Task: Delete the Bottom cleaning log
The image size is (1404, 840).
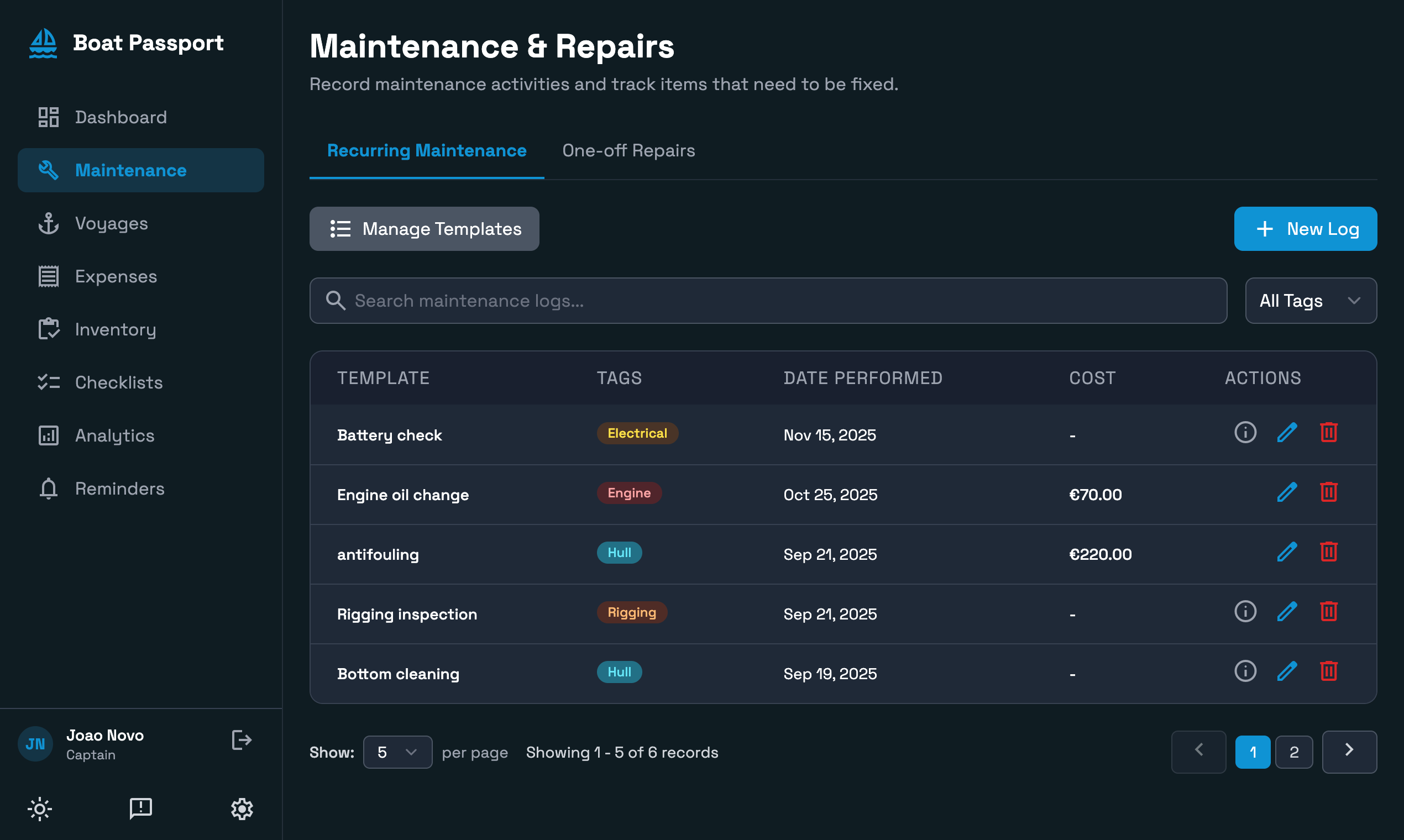Action: coord(1328,671)
